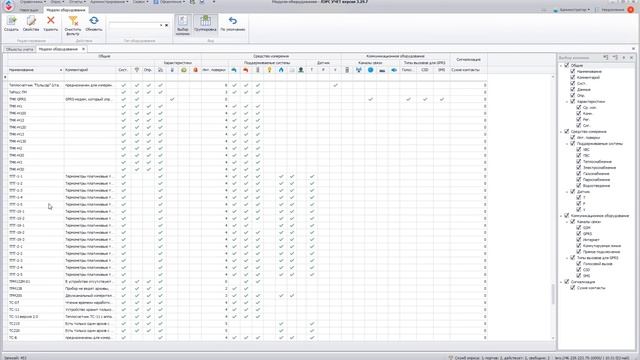This screenshot has height=360, width=640.
Task: Toggle the Интернет channel checkbox
Action: click(579, 240)
